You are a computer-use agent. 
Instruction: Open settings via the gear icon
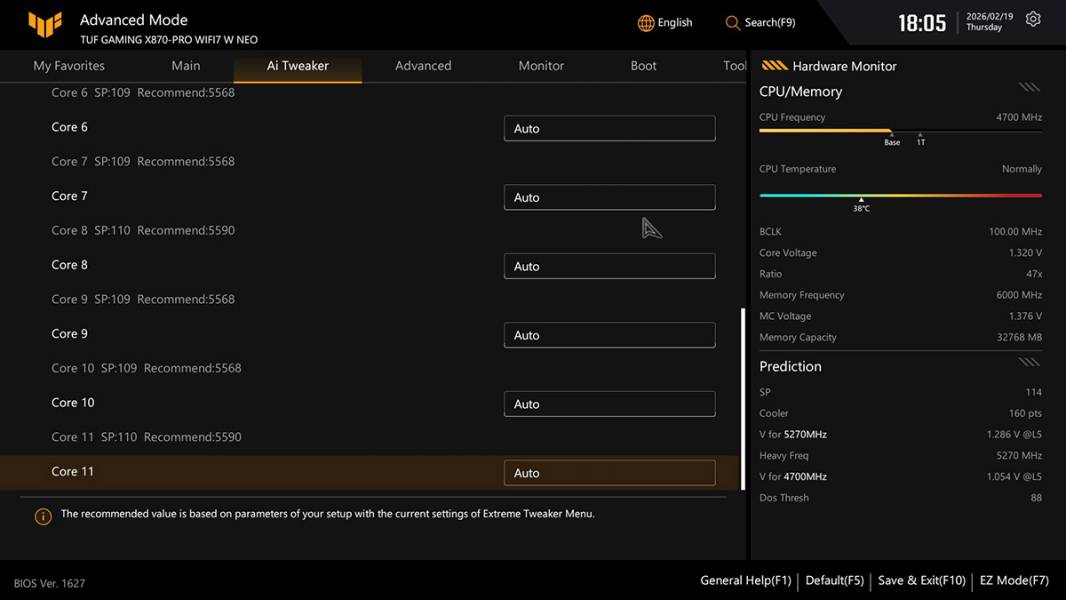point(1033,20)
